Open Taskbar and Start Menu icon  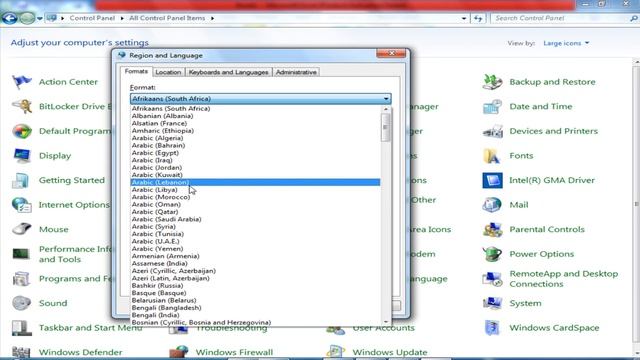(22, 328)
